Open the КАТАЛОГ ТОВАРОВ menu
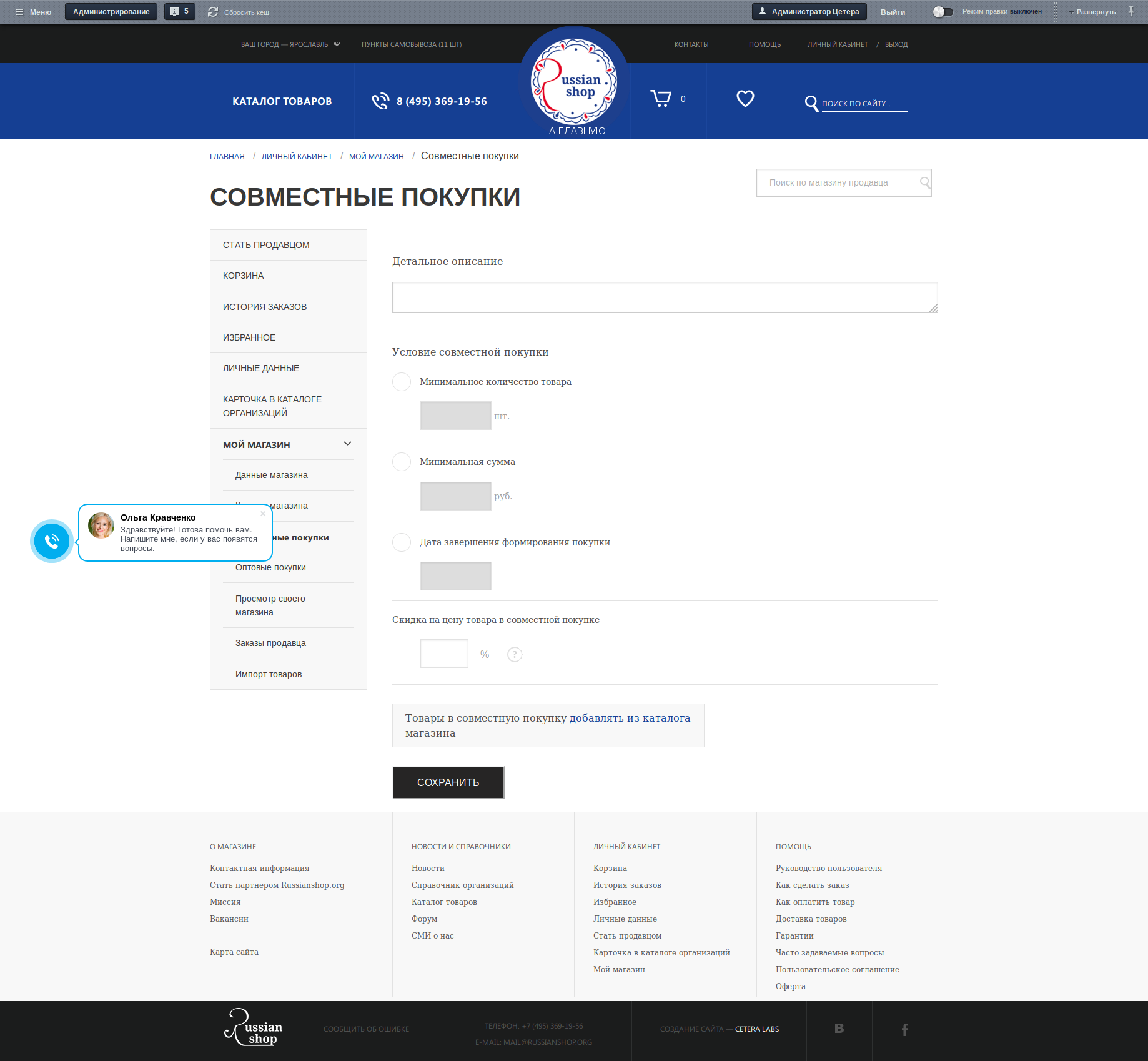This screenshot has width=1148, height=1061. coord(282,101)
